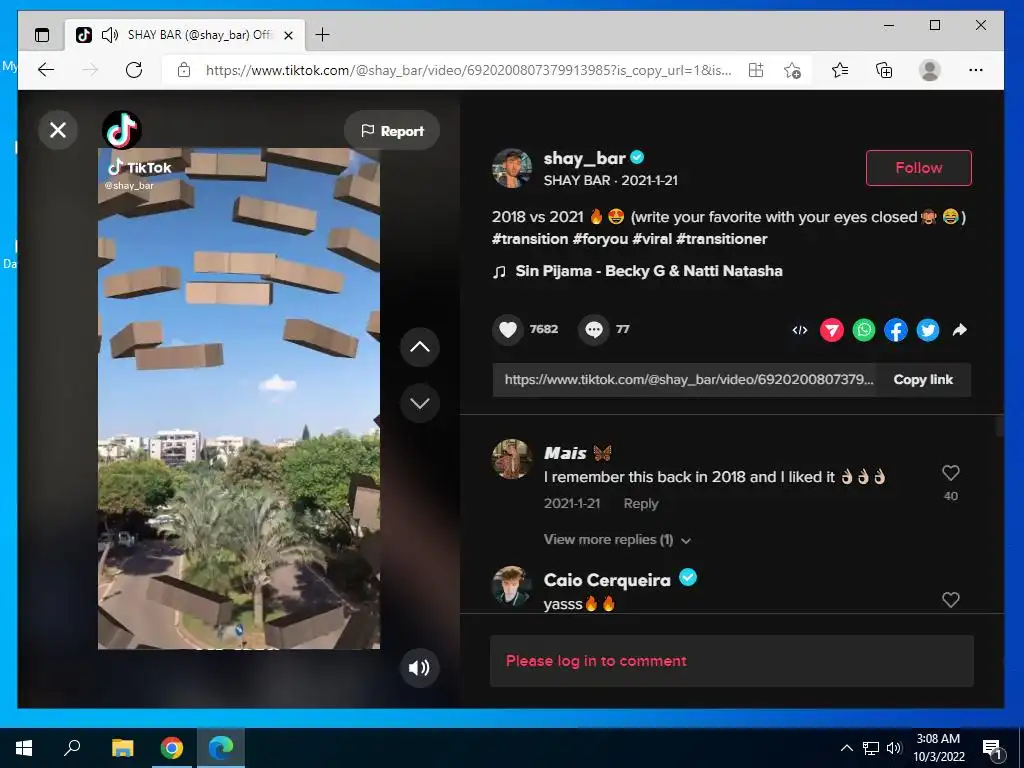Viewport: 1024px width, 768px height.
Task: Share via the red send-to-friends icon
Action: (x=831, y=330)
